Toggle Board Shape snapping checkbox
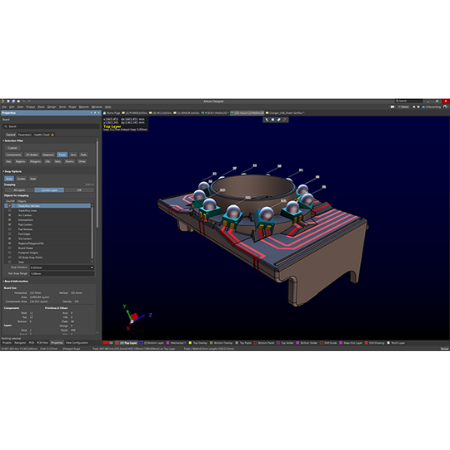The height and width of the screenshot is (450, 450). (9, 248)
